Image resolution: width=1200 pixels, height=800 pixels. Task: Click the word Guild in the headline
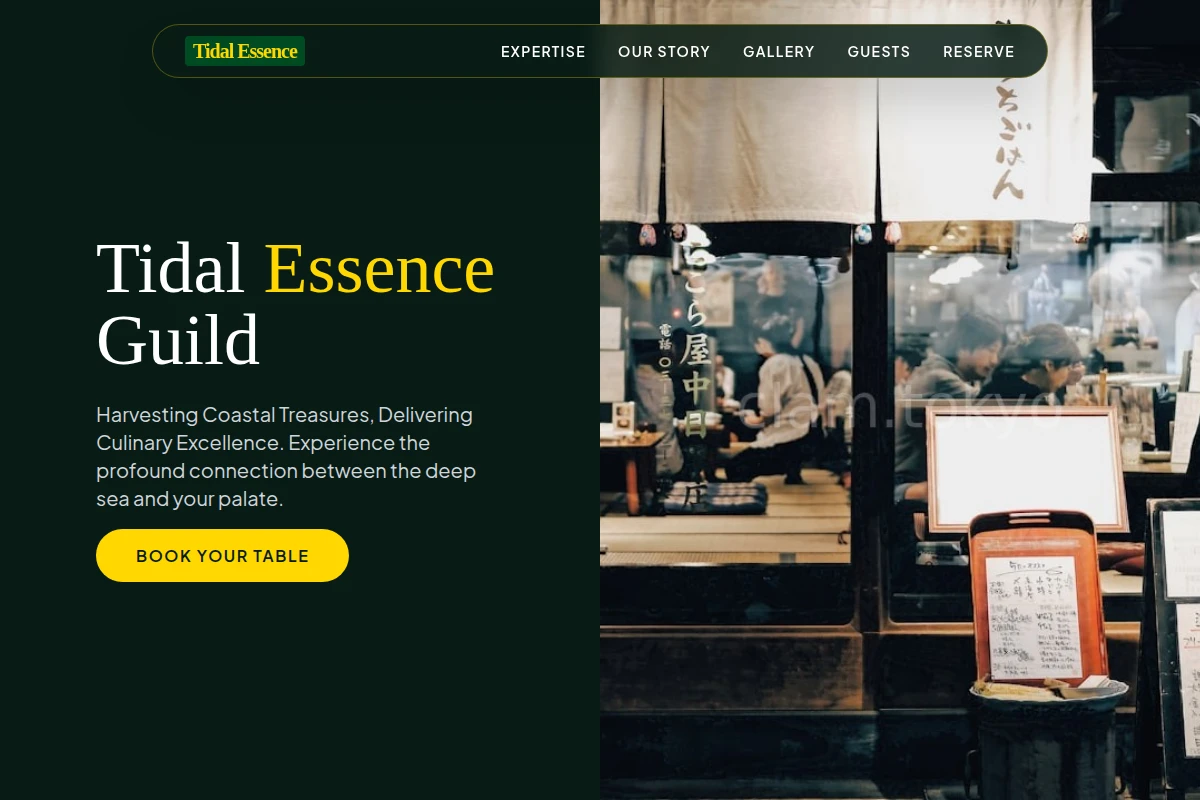(x=178, y=340)
